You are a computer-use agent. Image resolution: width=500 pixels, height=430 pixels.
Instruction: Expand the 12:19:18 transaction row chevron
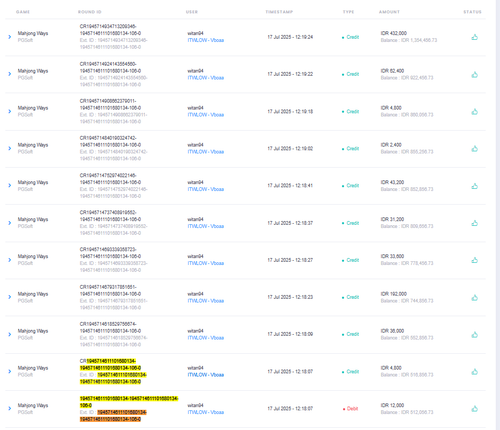tap(10, 111)
